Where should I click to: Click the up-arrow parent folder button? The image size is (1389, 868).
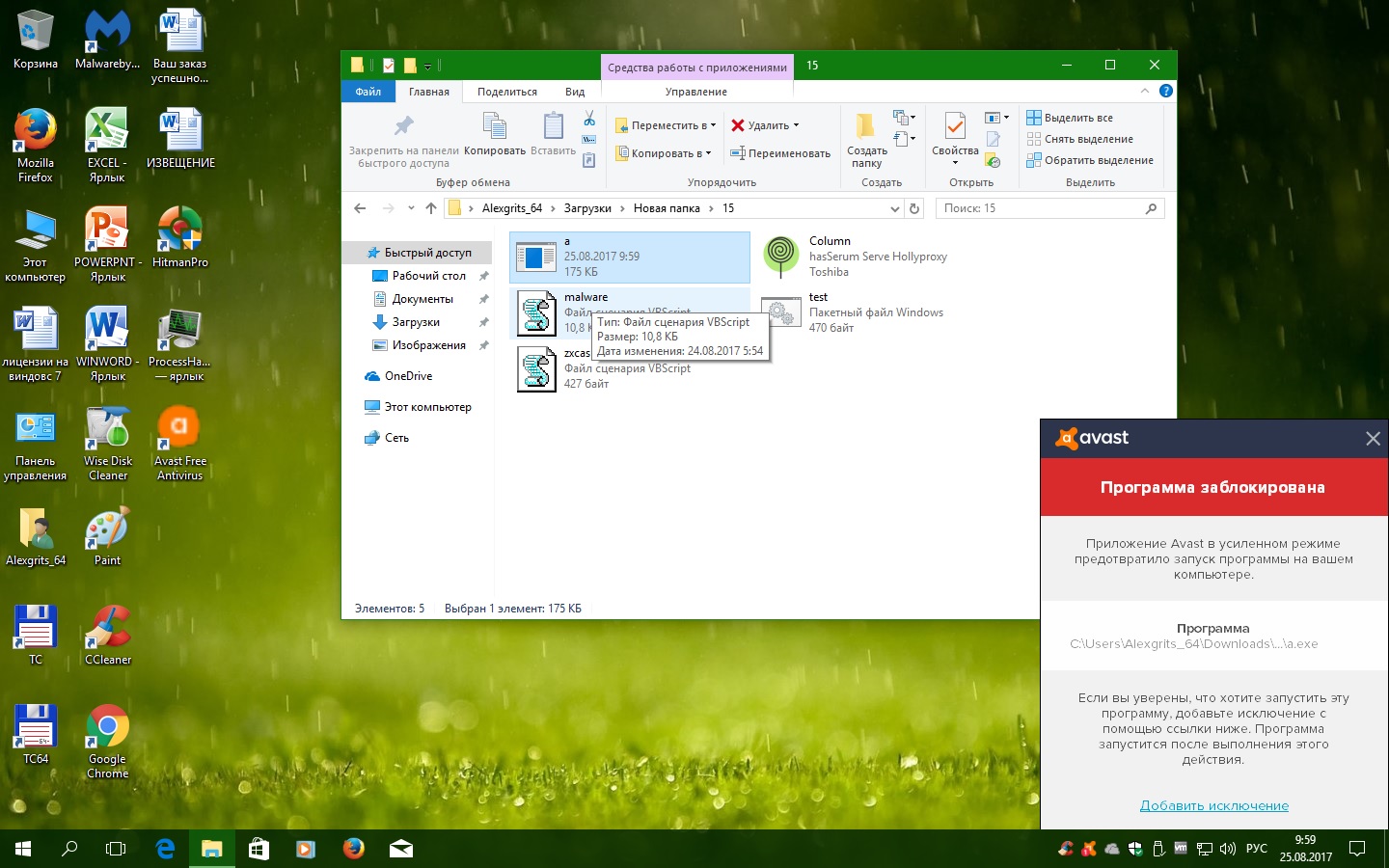(431, 208)
